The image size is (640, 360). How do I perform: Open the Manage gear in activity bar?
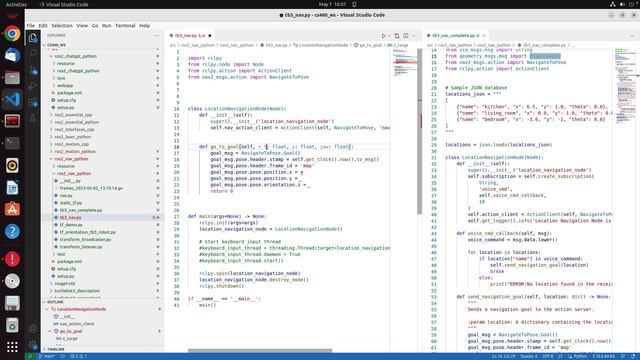(x=33, y=345)
